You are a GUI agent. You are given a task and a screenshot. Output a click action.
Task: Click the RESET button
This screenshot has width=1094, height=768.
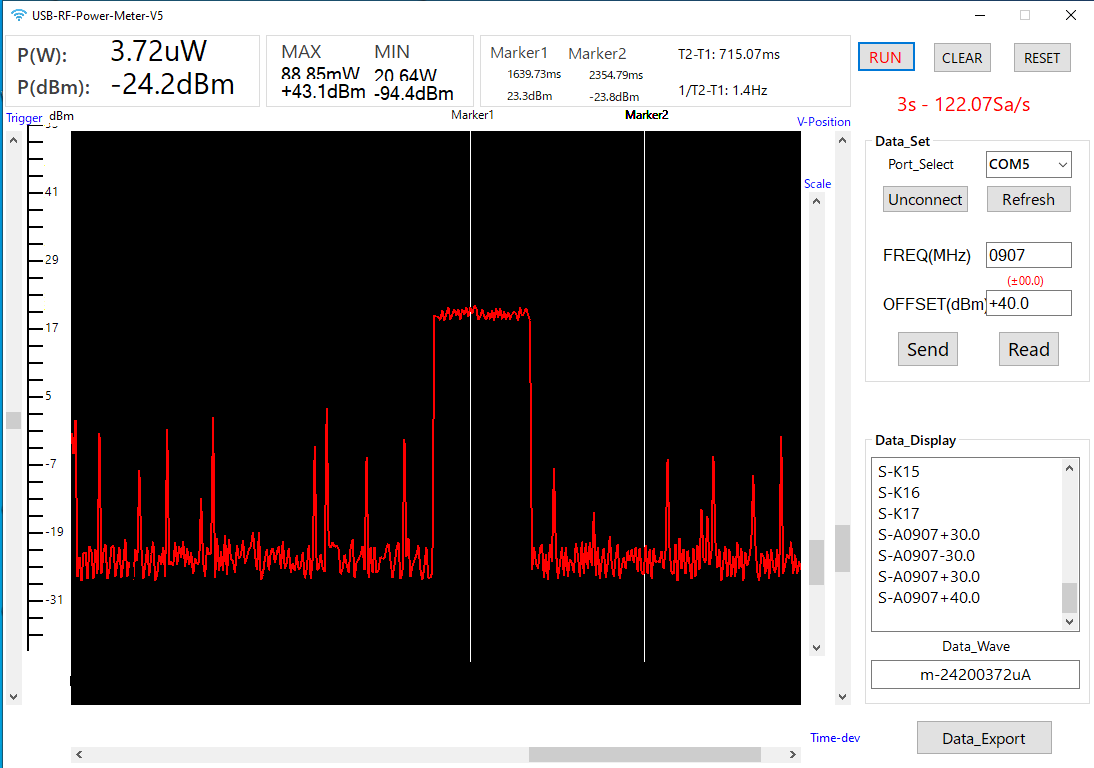(1042, 58)
